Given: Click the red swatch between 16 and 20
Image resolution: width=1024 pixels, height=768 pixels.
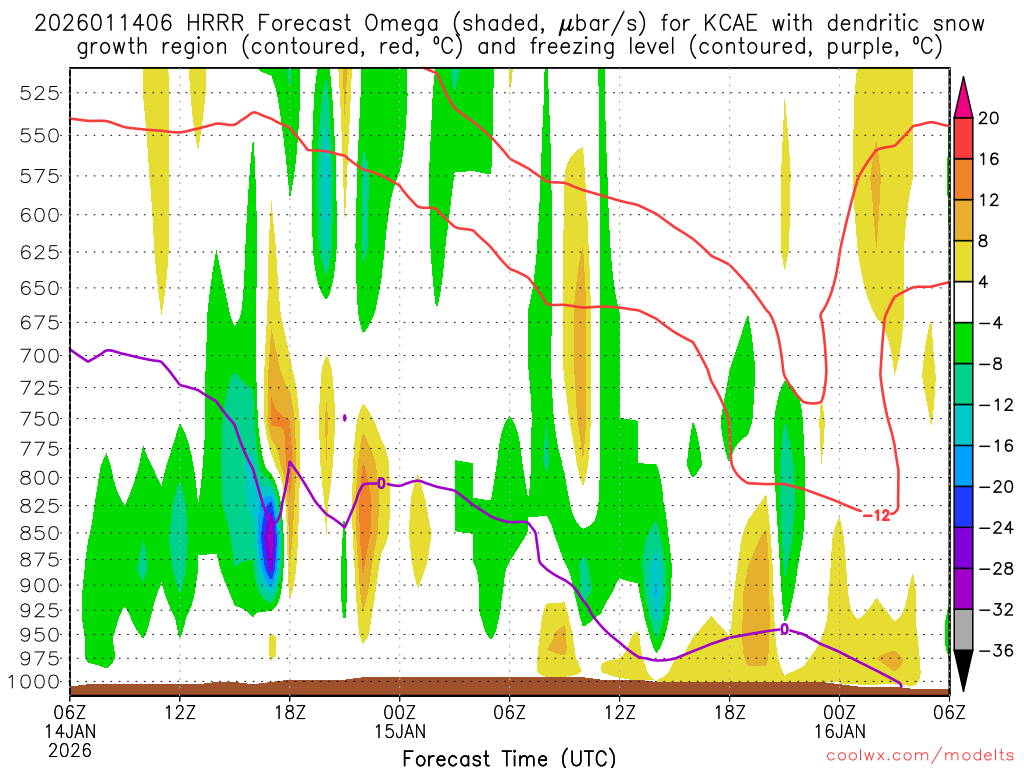Looking at the screenshot, I should (x=963, y=138).
